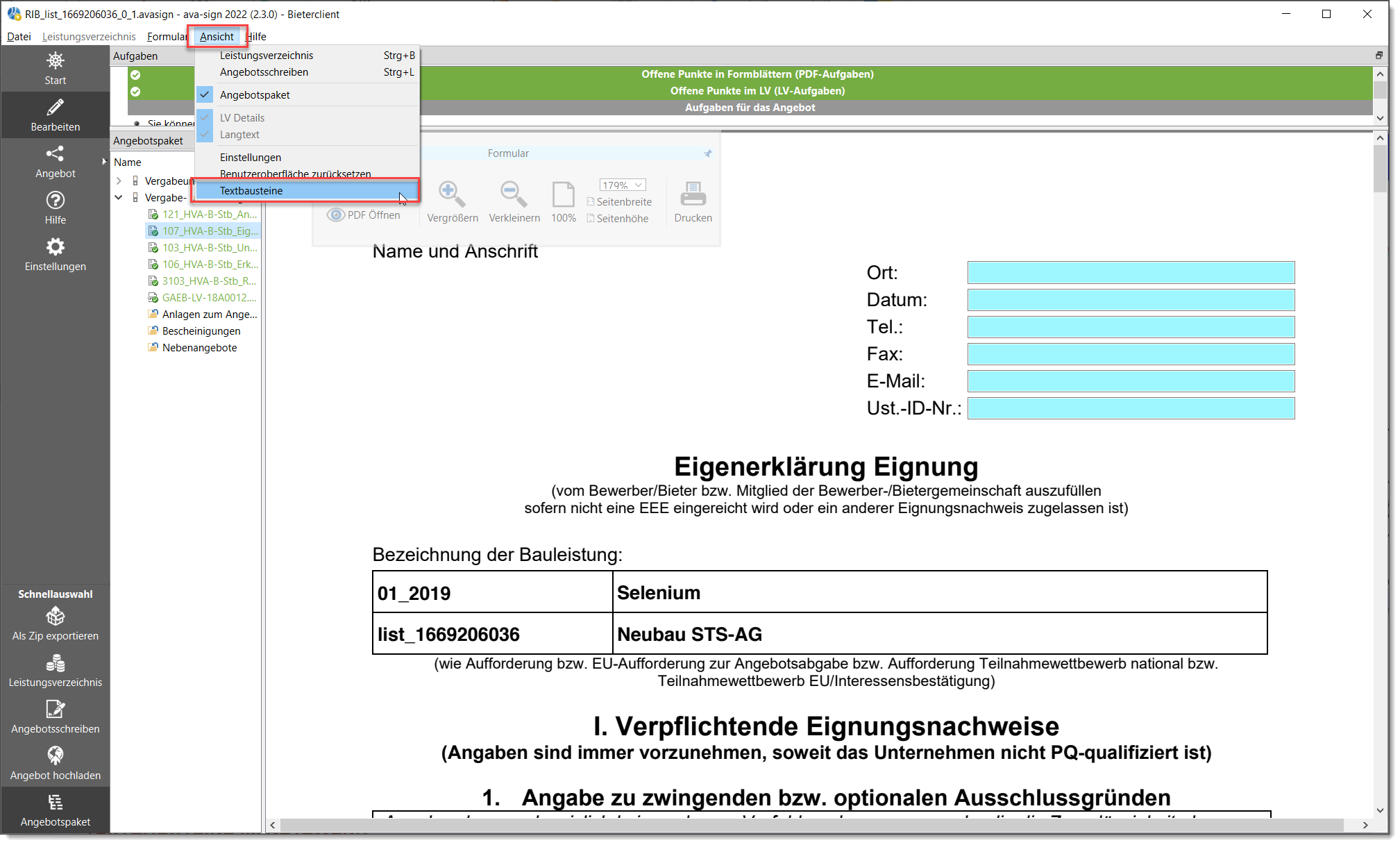
Task: Select Seitenbreite fit option
Action: tap(619, 202)
